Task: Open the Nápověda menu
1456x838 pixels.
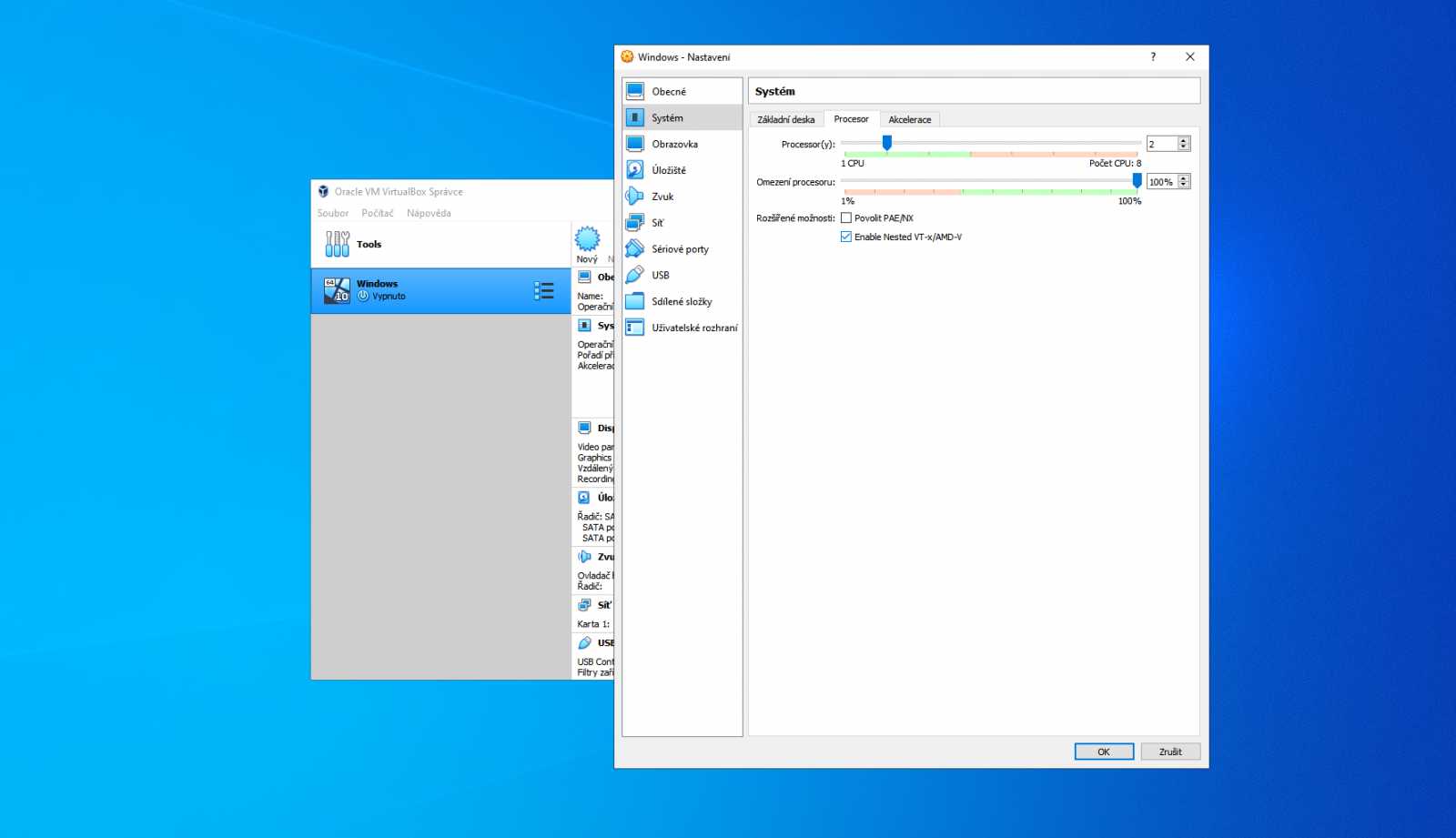Action: click(429, 213)
